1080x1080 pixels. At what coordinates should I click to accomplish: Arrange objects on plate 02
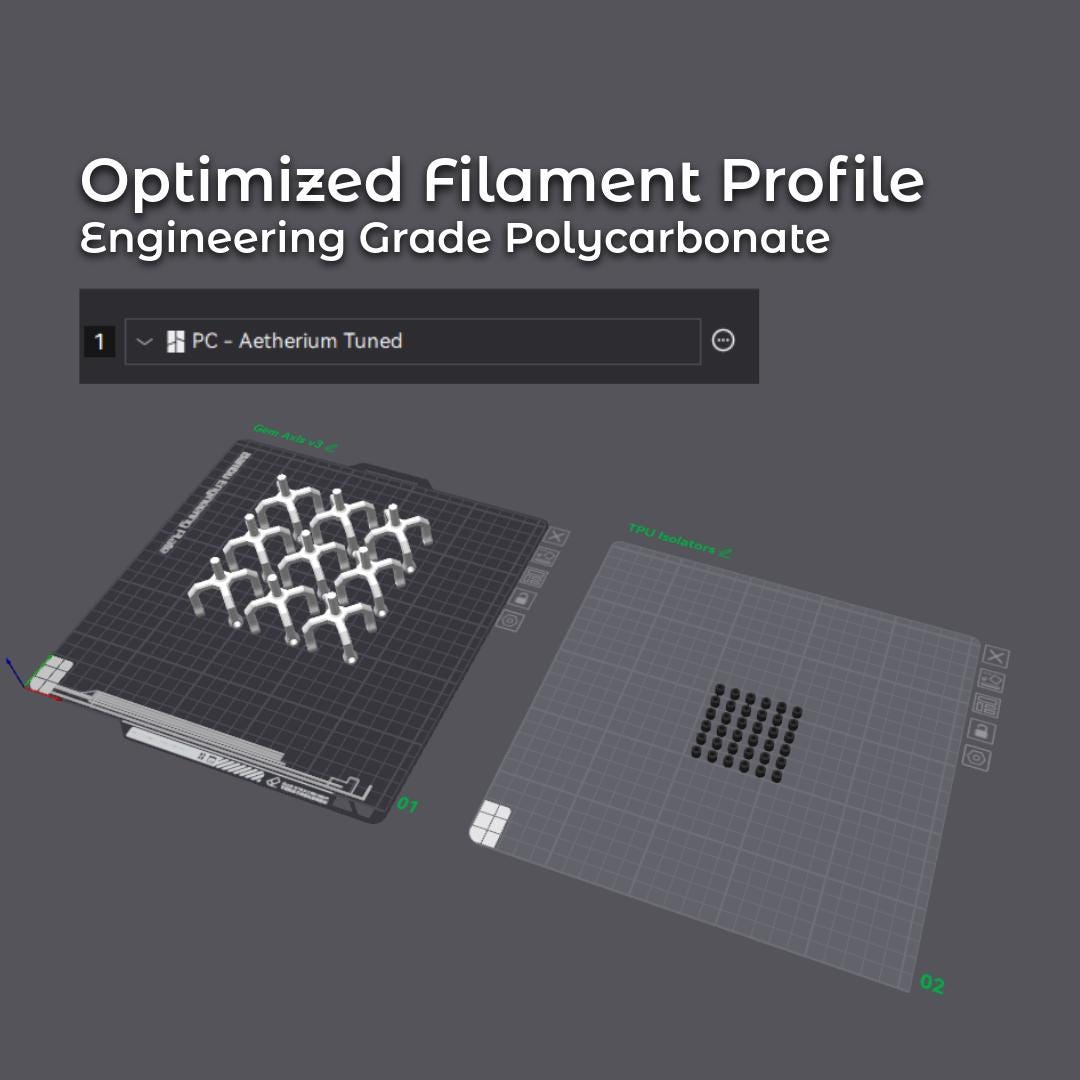(986, 706)
